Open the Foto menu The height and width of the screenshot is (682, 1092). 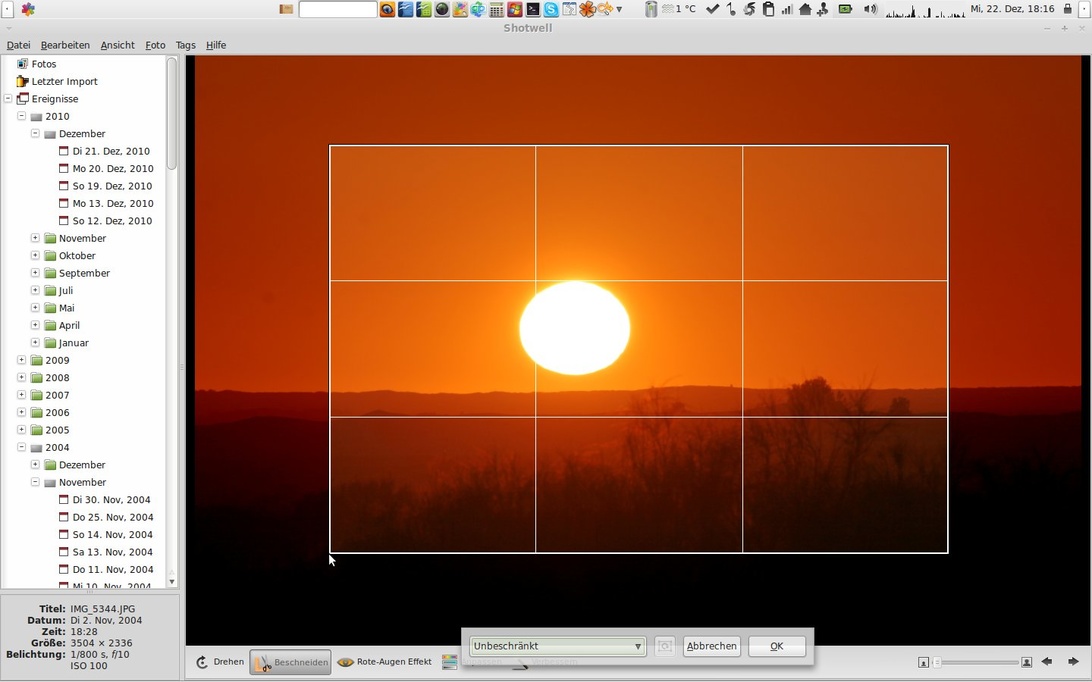tap(155, 45)
